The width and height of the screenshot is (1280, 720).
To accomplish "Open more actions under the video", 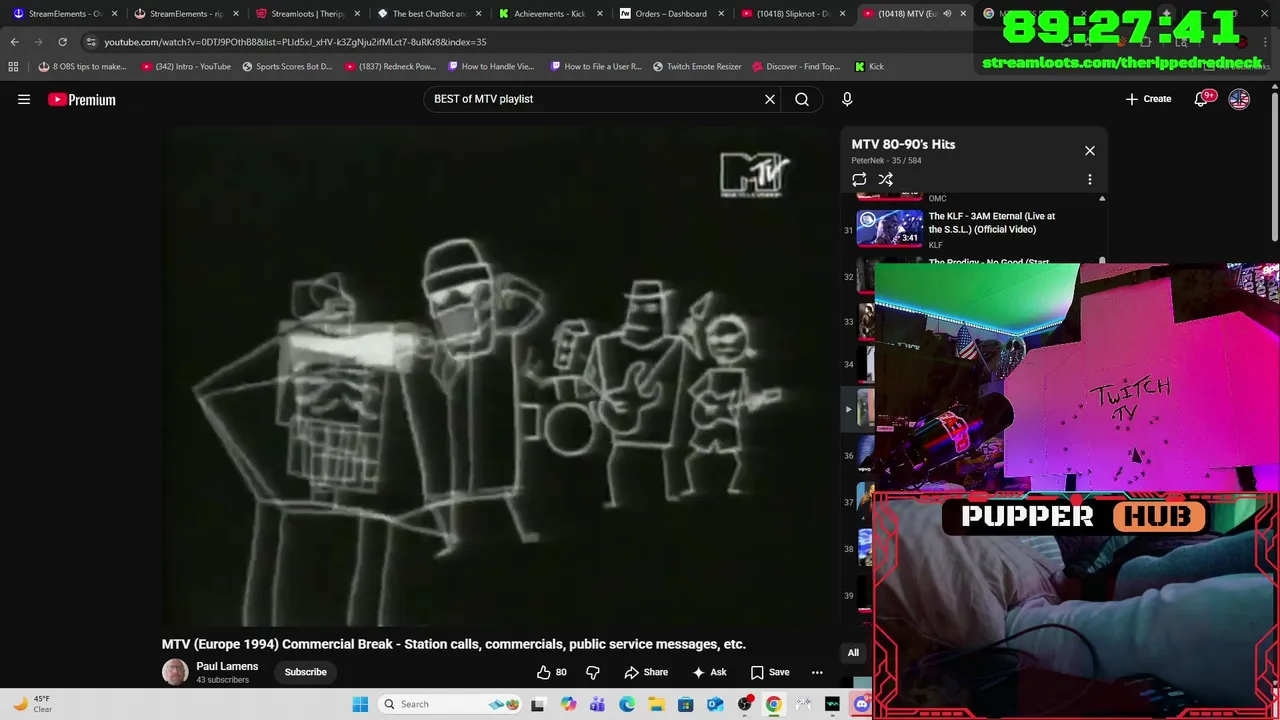I will pos(817,672).
